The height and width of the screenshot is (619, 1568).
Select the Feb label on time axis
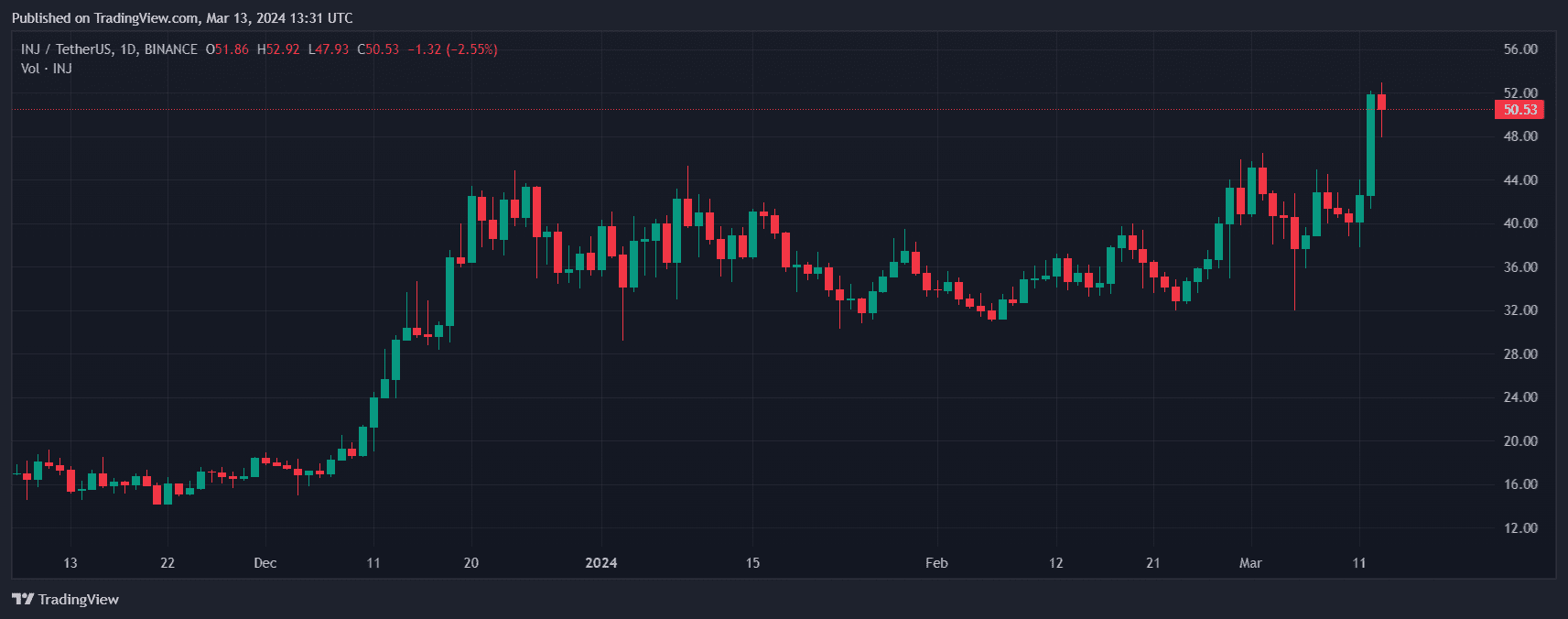click(936, 563)
